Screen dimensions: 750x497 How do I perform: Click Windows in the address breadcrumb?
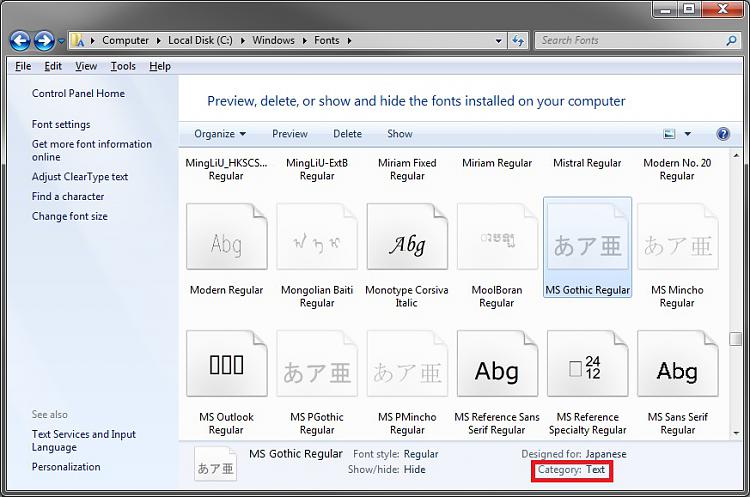pos(273,41)
